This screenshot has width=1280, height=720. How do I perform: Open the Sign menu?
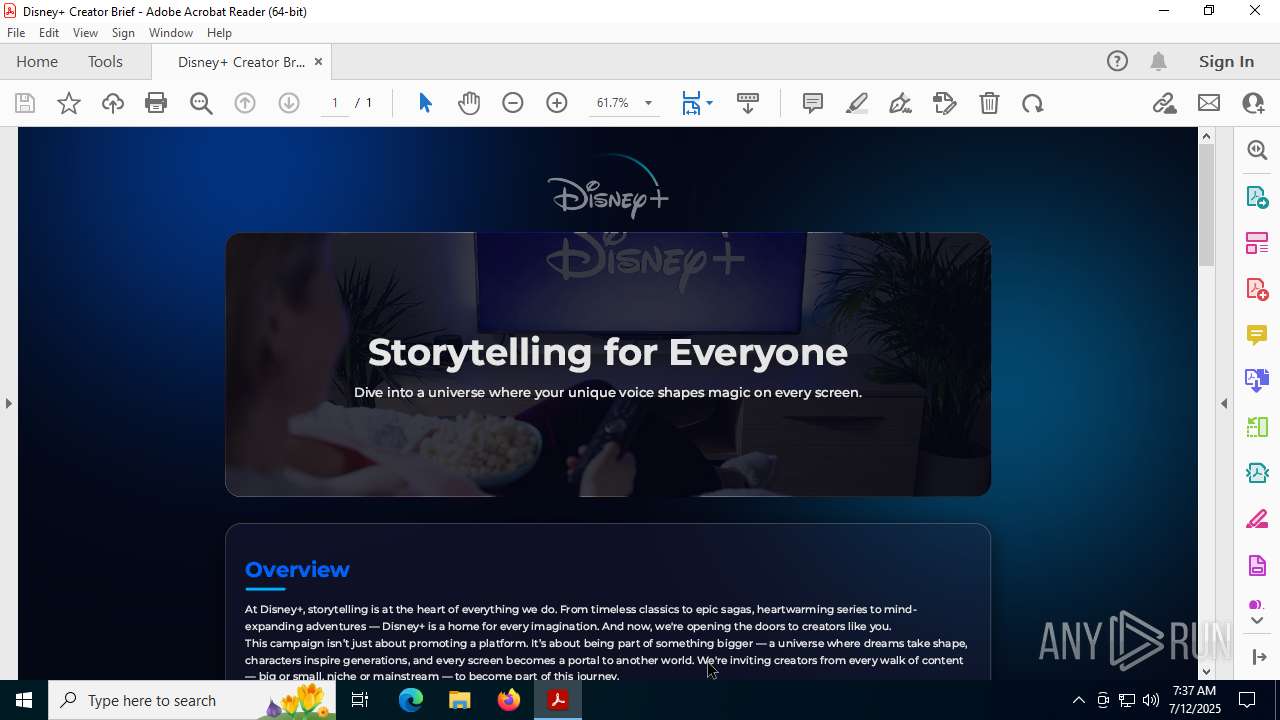click(x=124, y=33)
